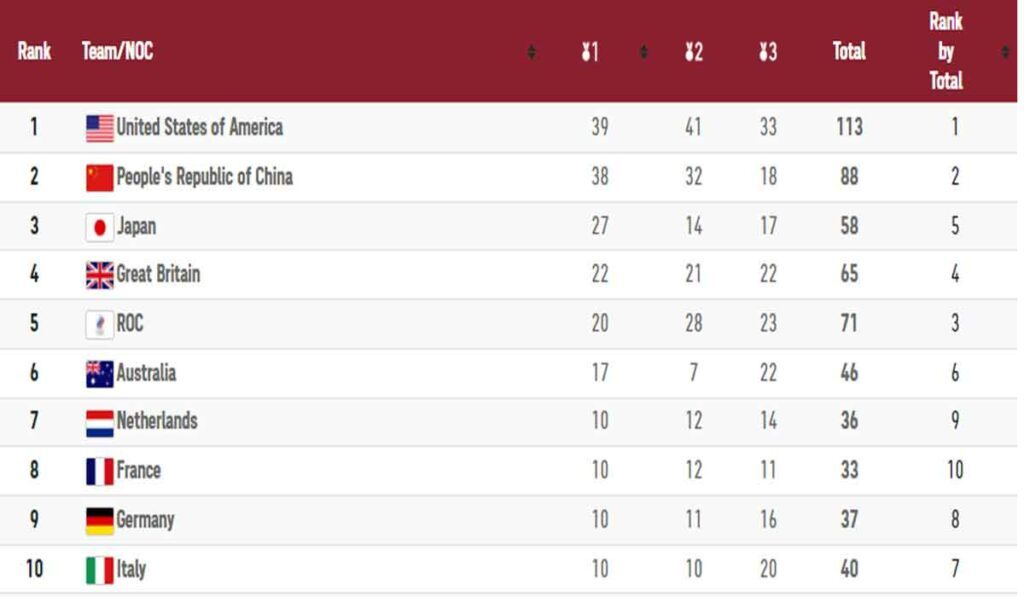The height and width of the screenshot is (597, 1024).
Task: Click the France flag icon
Action: (99, 472)
